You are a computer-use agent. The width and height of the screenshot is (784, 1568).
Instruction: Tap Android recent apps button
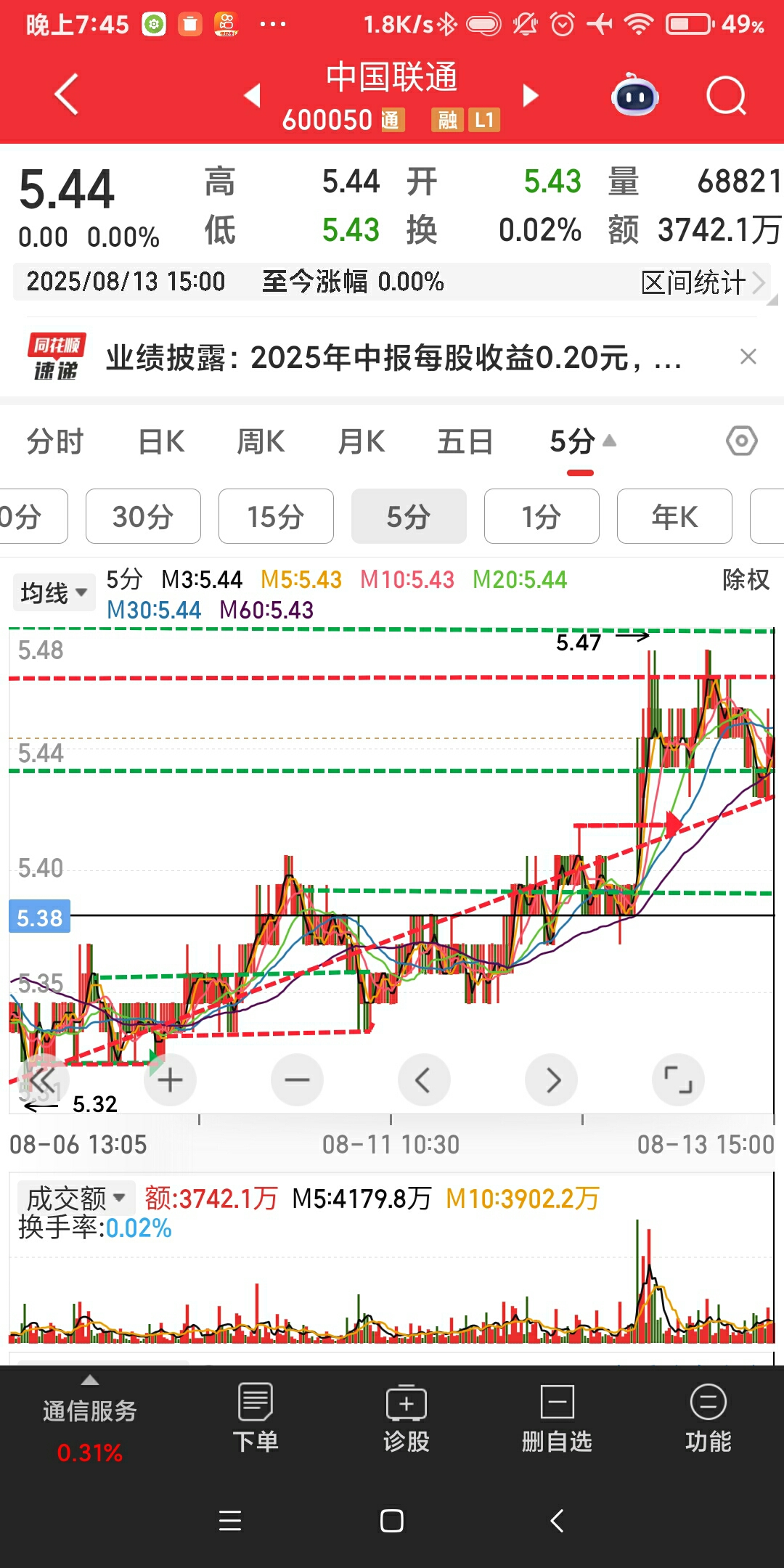tap(230, 1520)
